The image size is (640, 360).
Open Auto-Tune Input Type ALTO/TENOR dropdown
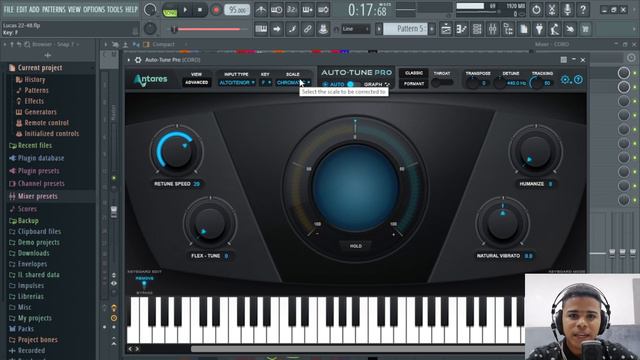(237, 82)
